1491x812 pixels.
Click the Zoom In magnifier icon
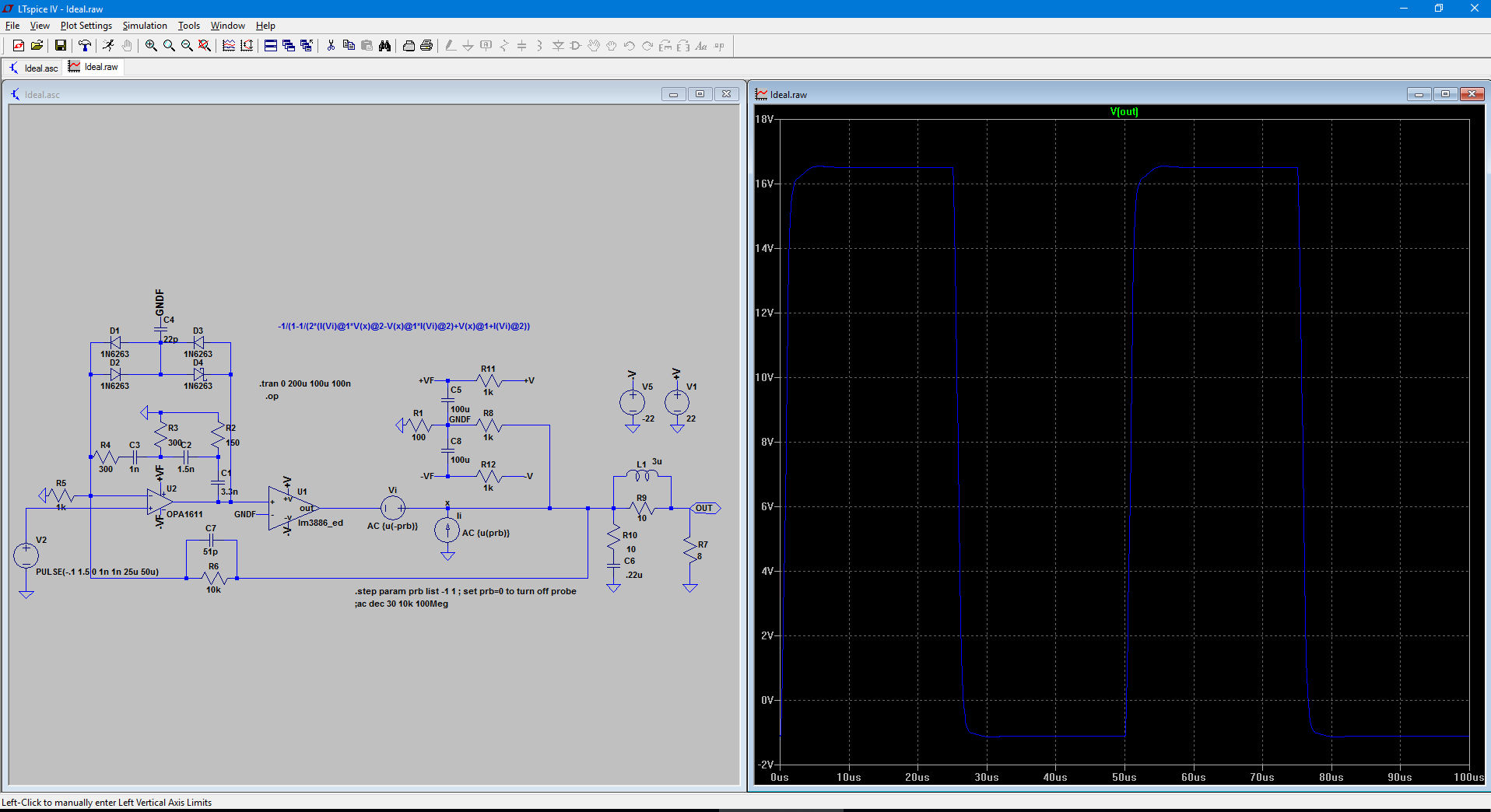pos(151,46)
